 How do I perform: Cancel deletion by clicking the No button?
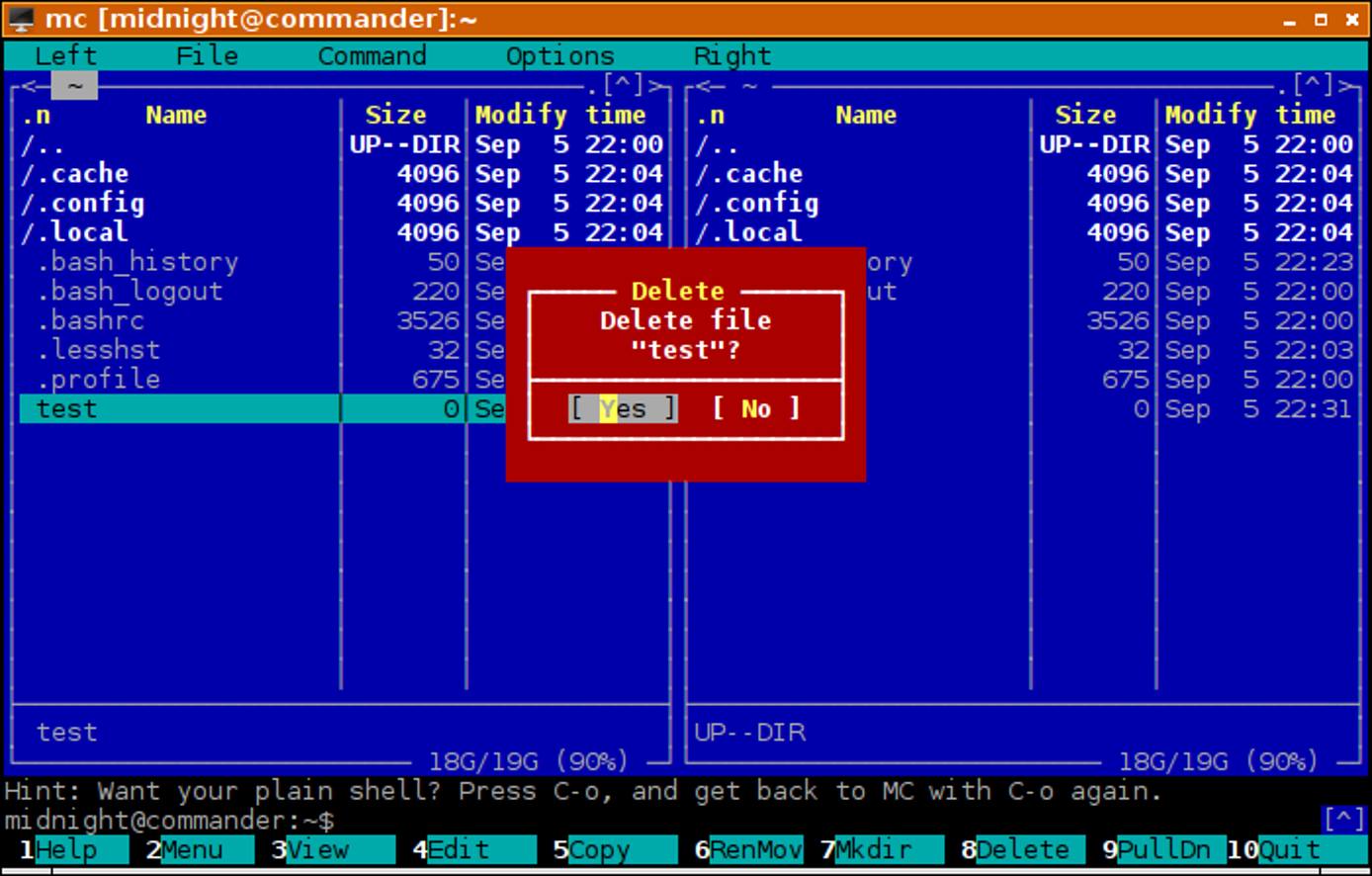[756, 407]
